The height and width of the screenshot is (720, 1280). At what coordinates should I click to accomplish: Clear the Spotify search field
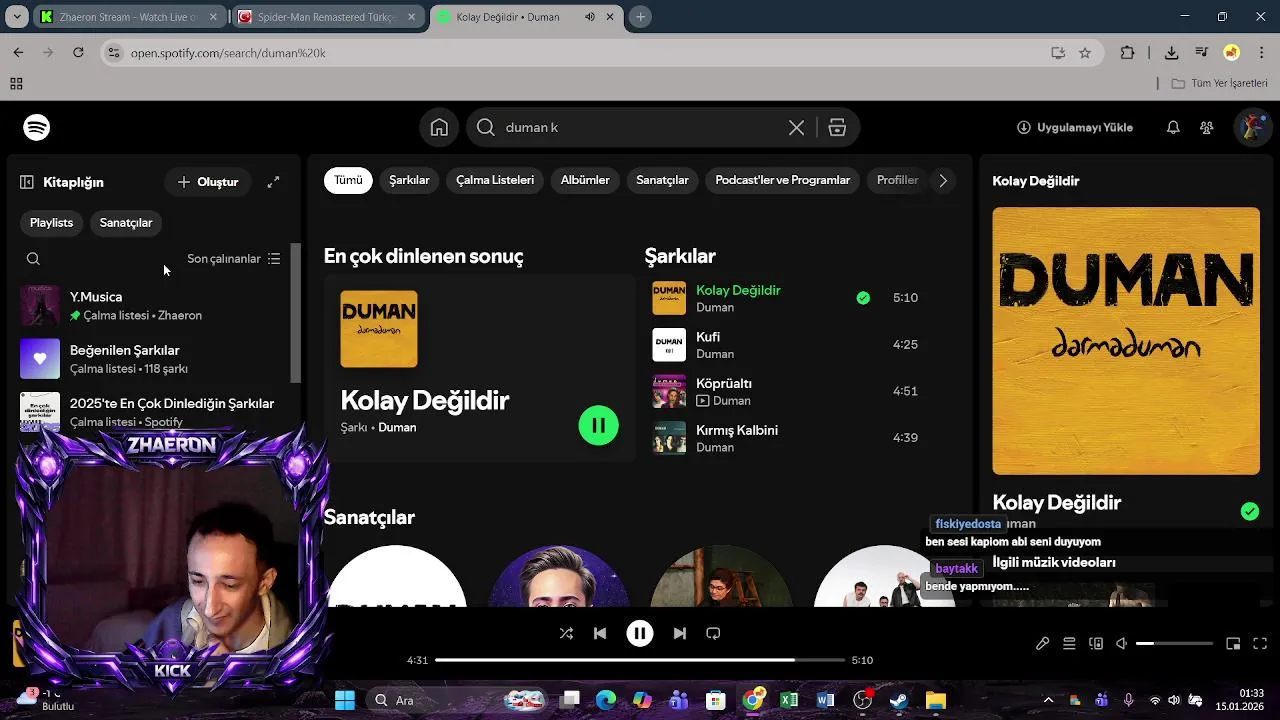click(796, 128)
